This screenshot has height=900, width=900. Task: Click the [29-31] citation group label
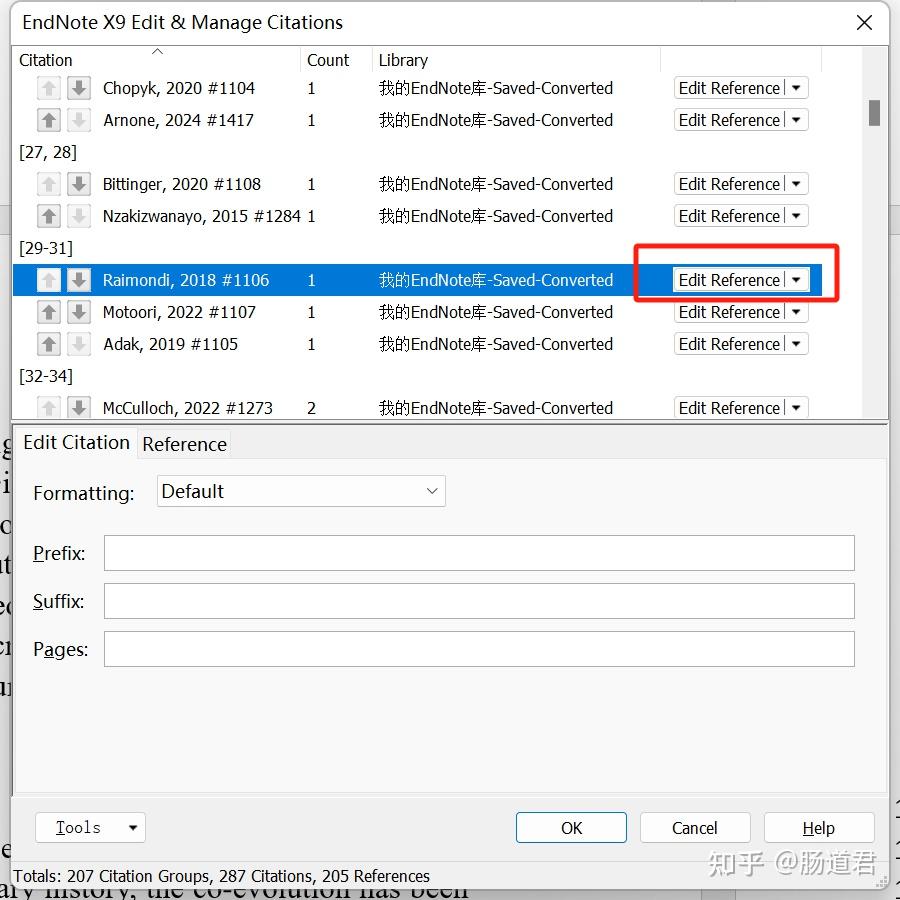[46, 249]
